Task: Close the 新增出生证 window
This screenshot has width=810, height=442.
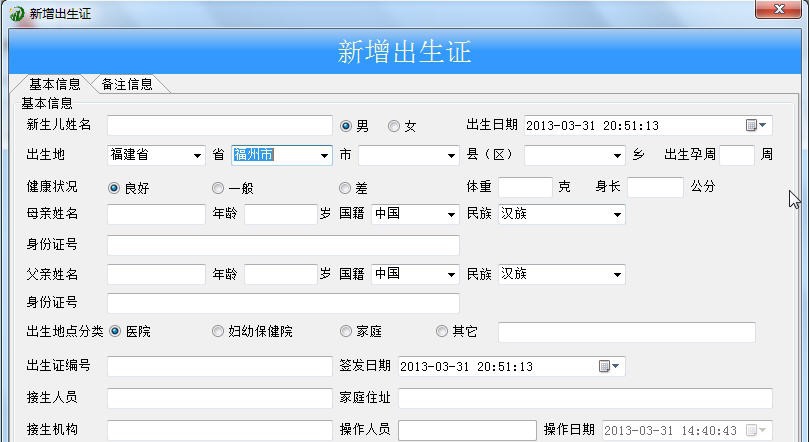Action: [778, 9]
